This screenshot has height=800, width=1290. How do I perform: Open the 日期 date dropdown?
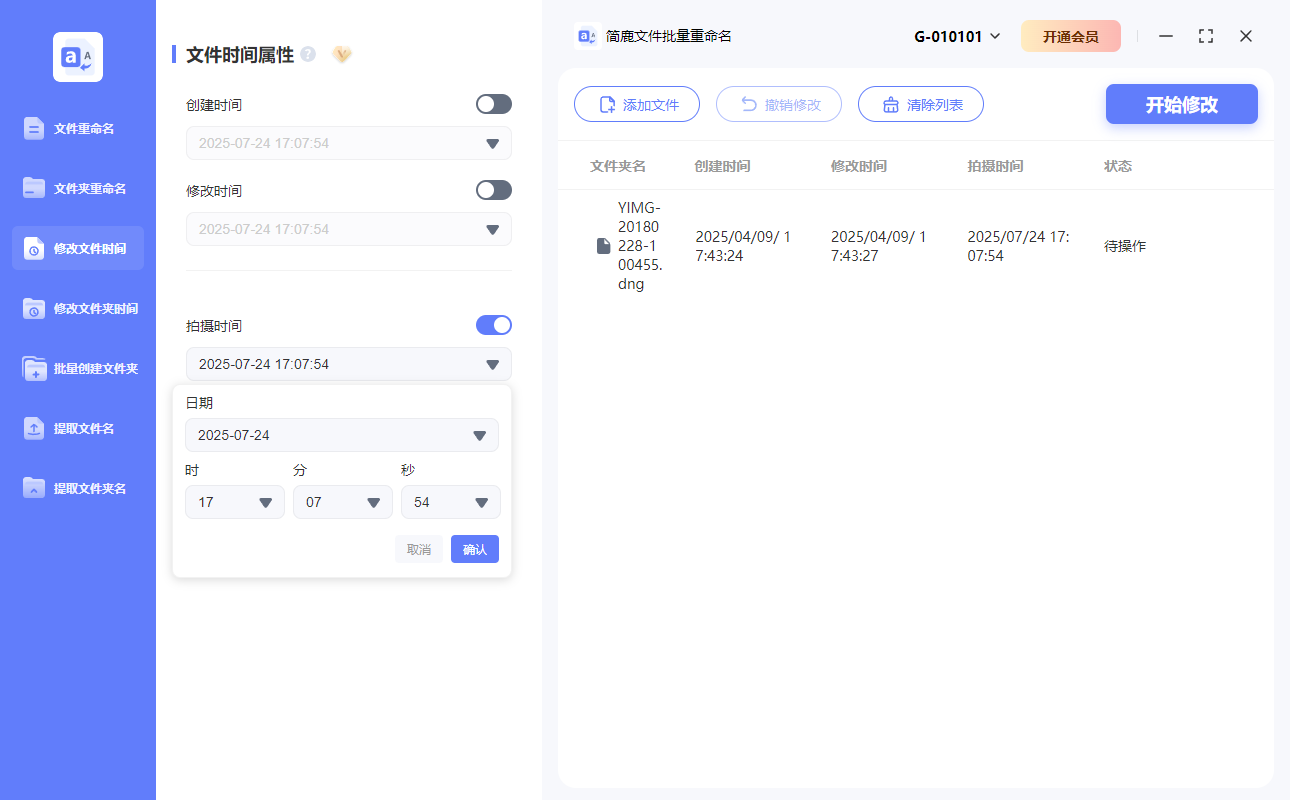342,435
